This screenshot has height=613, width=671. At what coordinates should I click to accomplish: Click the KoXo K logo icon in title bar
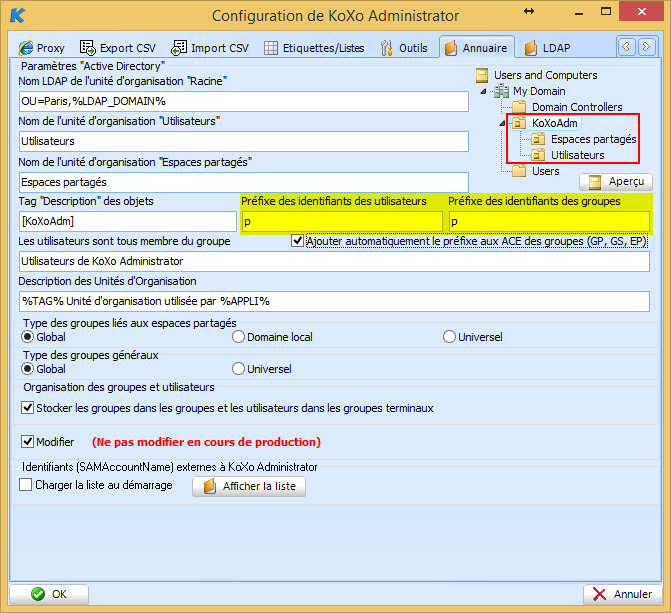[x=18, y=15]
